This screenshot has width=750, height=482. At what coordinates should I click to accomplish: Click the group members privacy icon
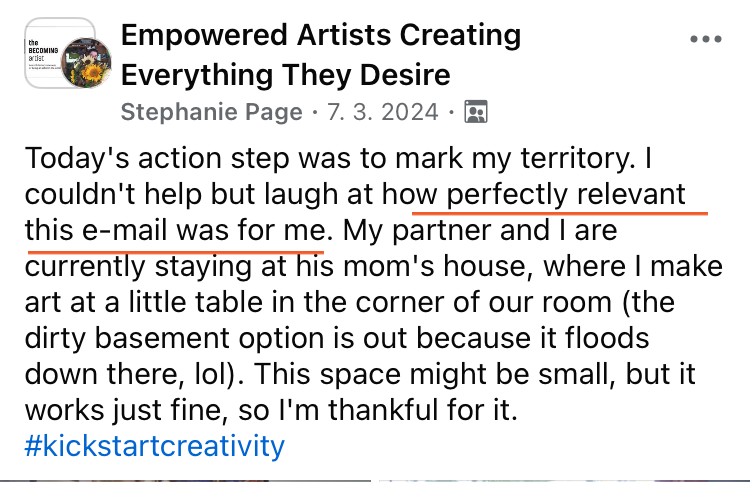coord(477,112)
